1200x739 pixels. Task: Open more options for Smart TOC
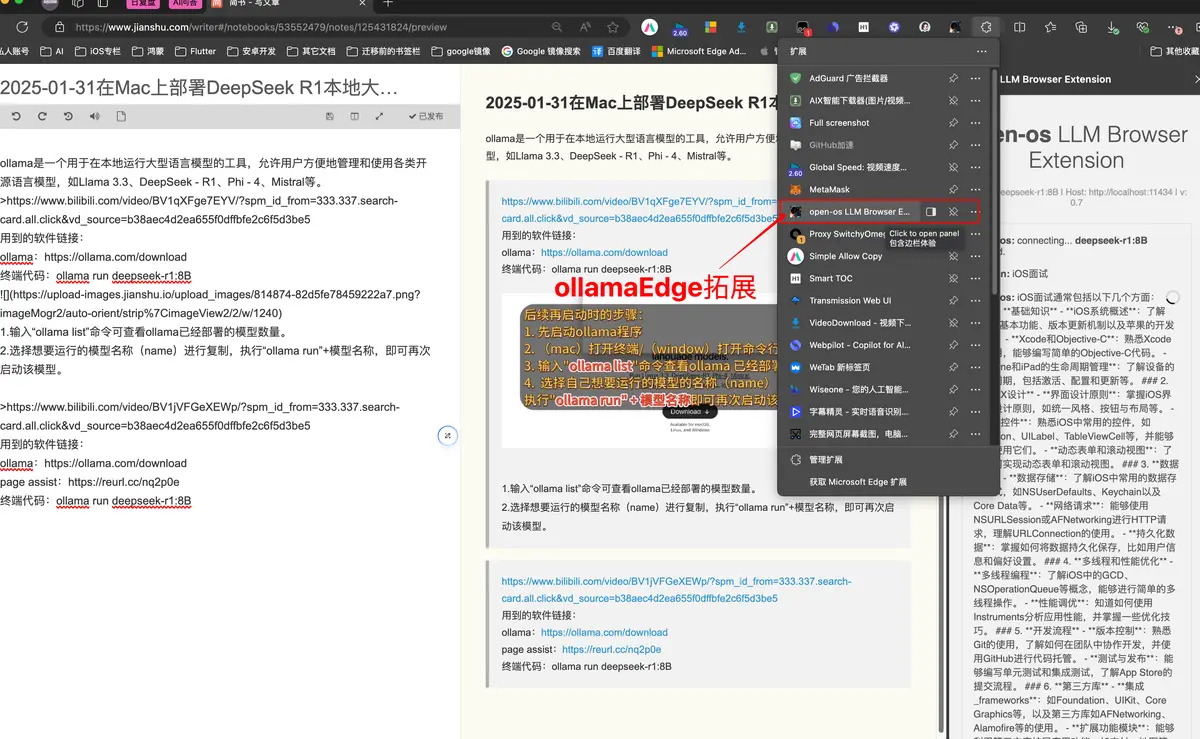click(x=975, y=278)
